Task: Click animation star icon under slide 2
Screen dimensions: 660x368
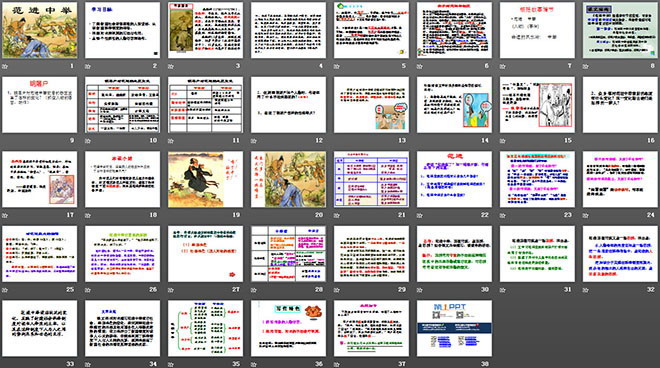Action: [x=88, y=66]
